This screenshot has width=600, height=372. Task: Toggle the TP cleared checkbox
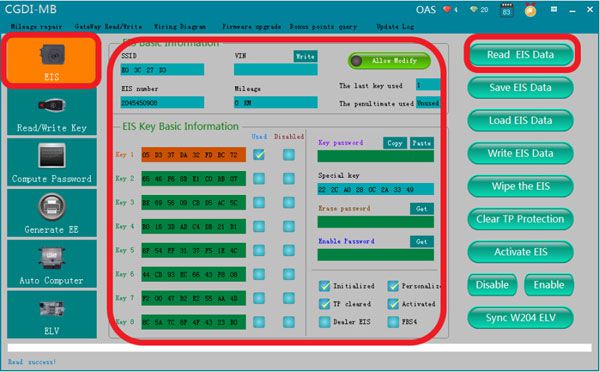pyautogui.click(x=324, y=304)
